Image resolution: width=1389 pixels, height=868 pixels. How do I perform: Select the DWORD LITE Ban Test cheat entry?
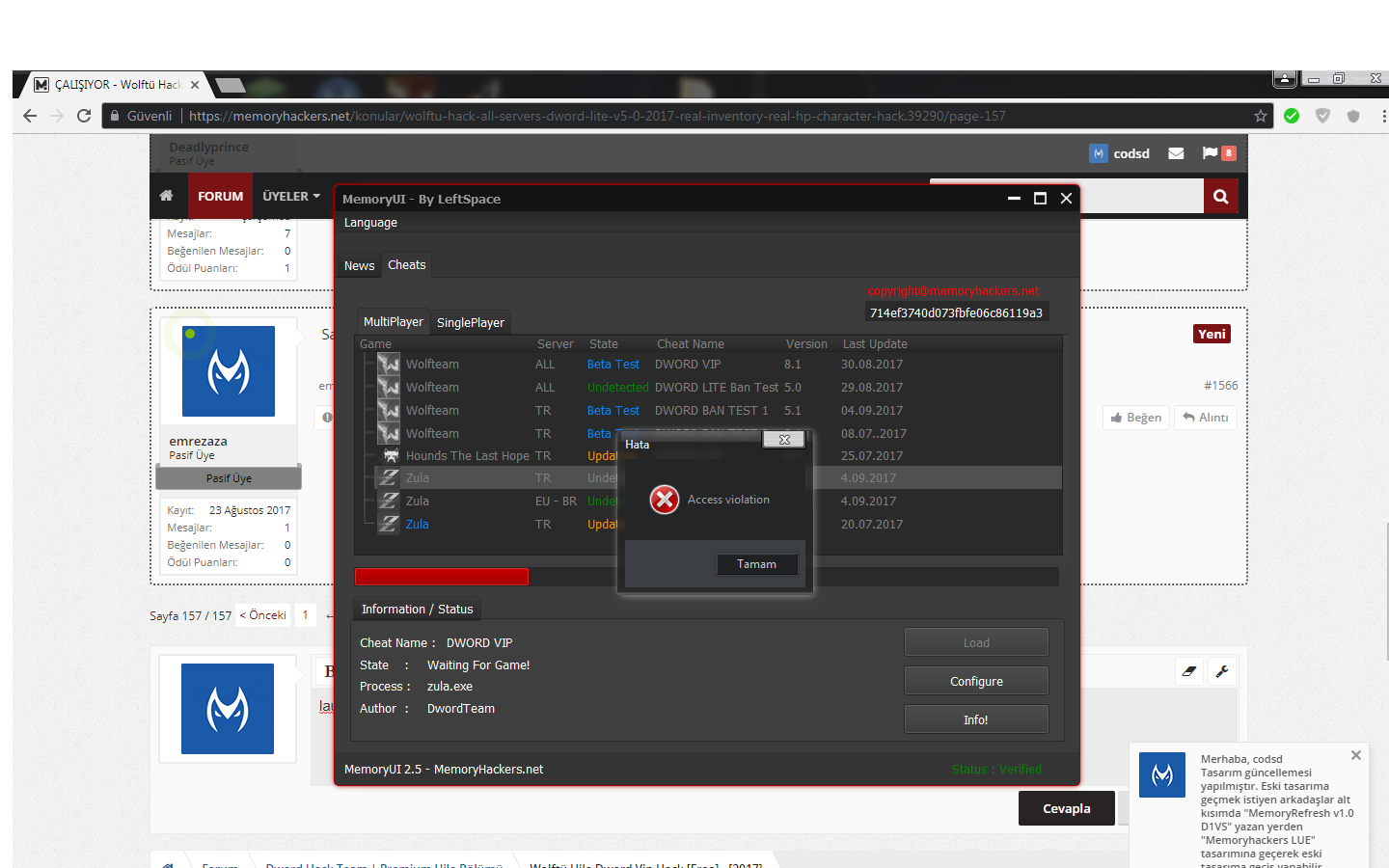tap(717, 388)
